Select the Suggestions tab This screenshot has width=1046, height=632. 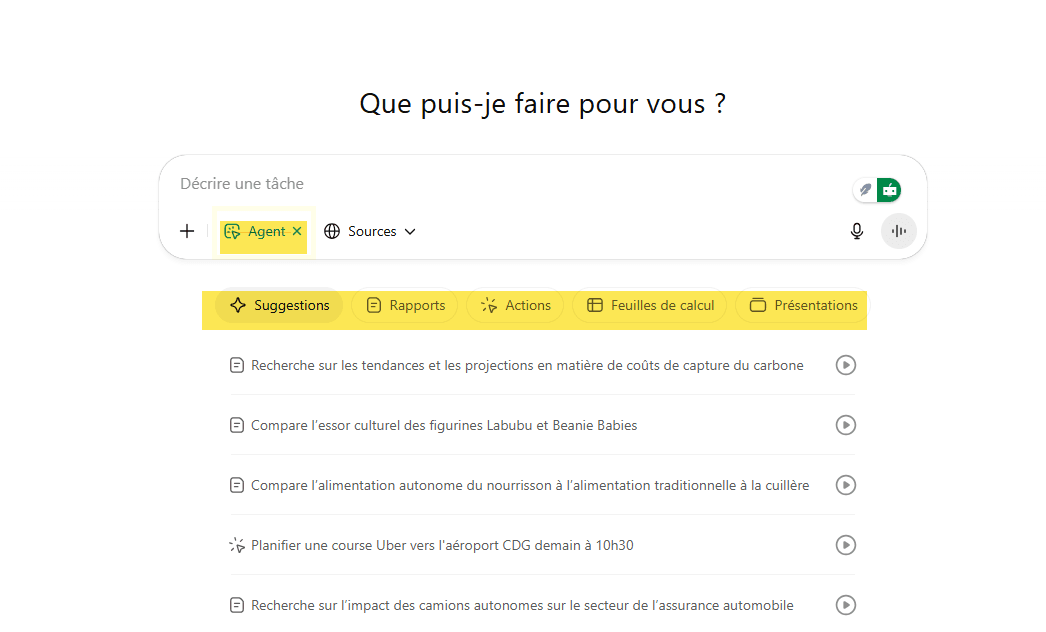pos(280,305)
